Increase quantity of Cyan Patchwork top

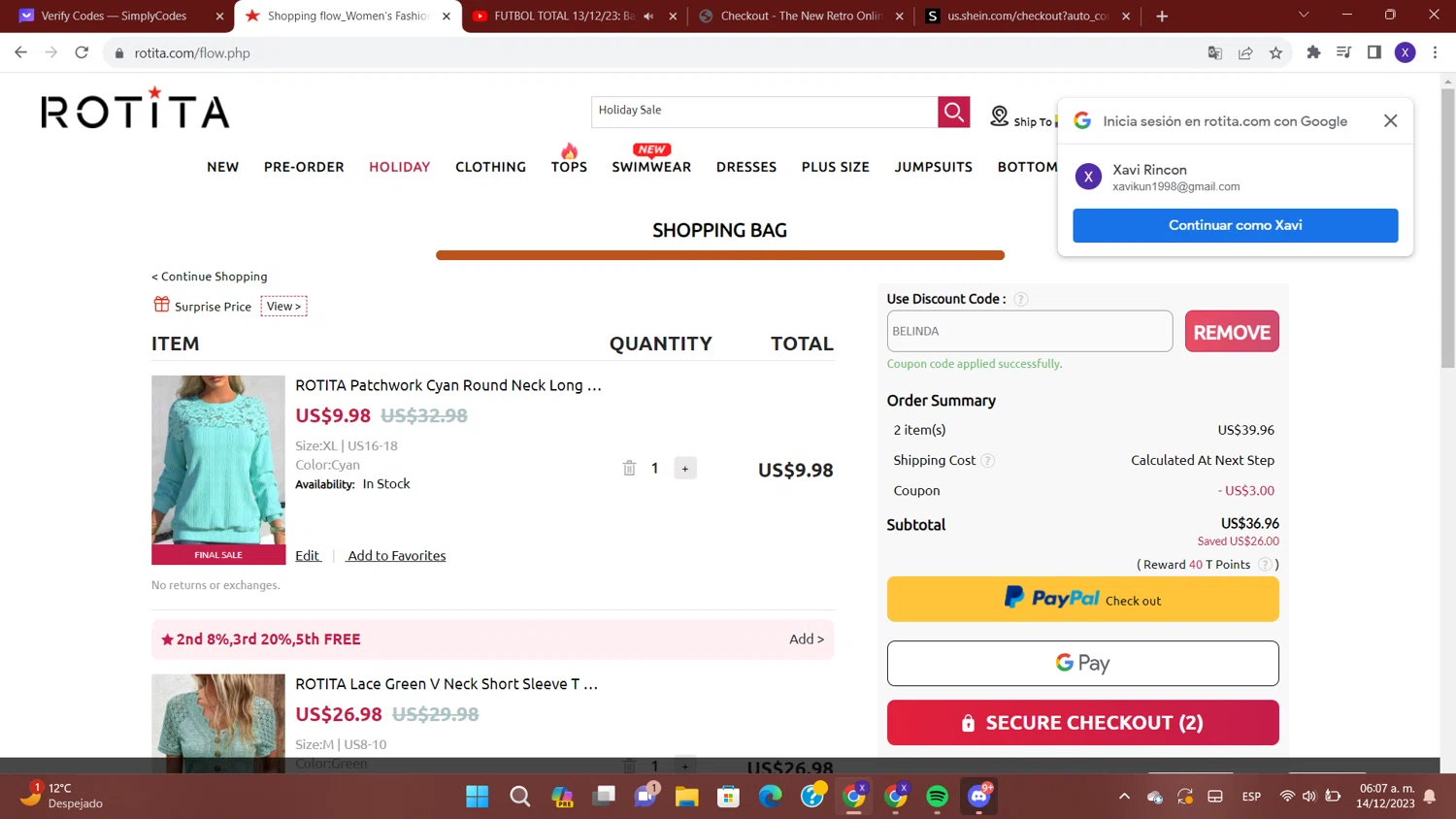pyautogui.click(x=685, y=469)
